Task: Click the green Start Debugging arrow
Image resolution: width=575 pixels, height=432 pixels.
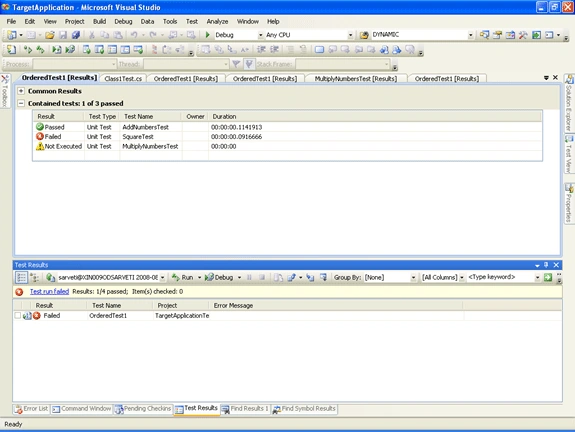Action: pyautogui.click(x=208, y=35)
